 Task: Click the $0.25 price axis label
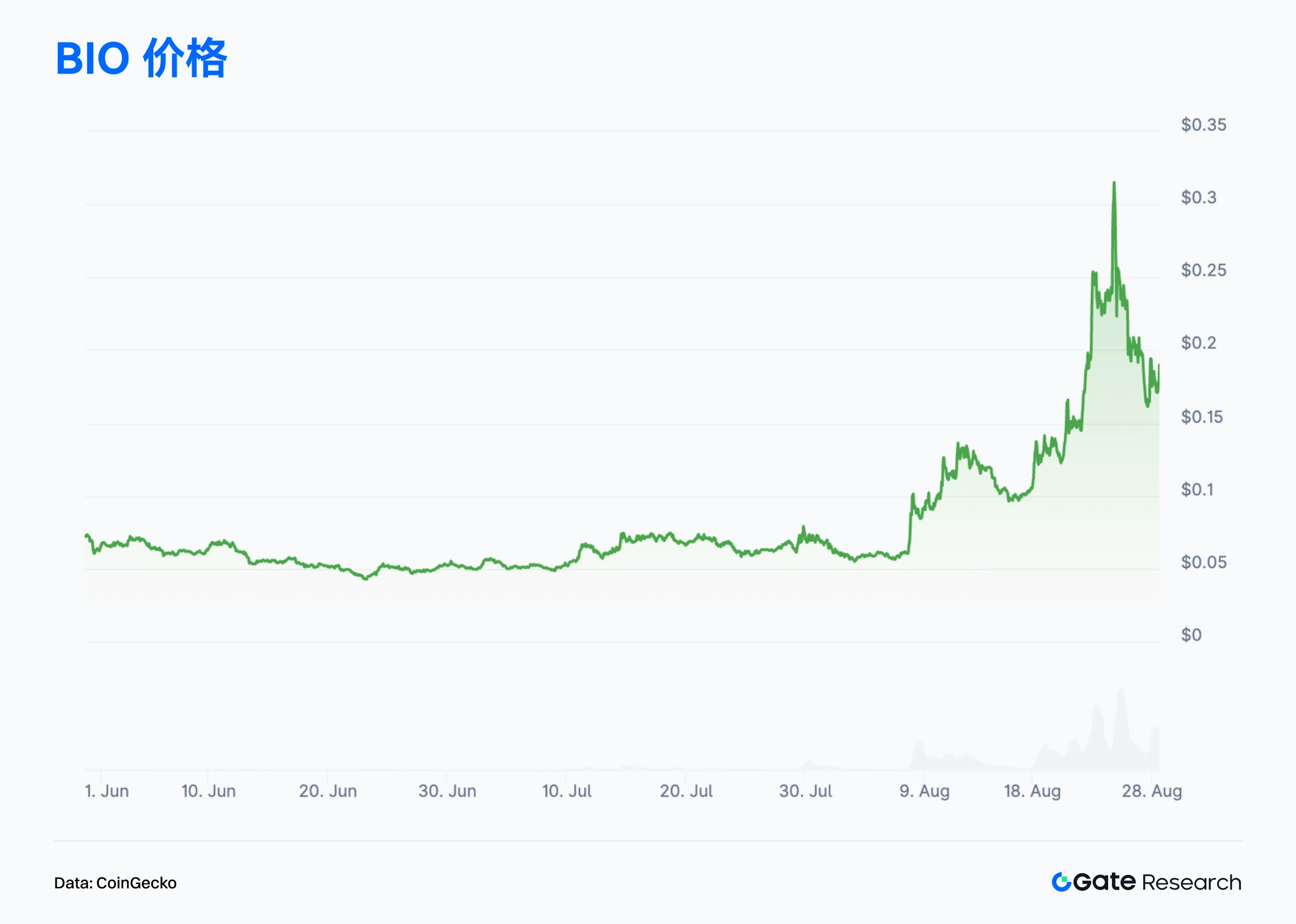tap(1203, 270)
